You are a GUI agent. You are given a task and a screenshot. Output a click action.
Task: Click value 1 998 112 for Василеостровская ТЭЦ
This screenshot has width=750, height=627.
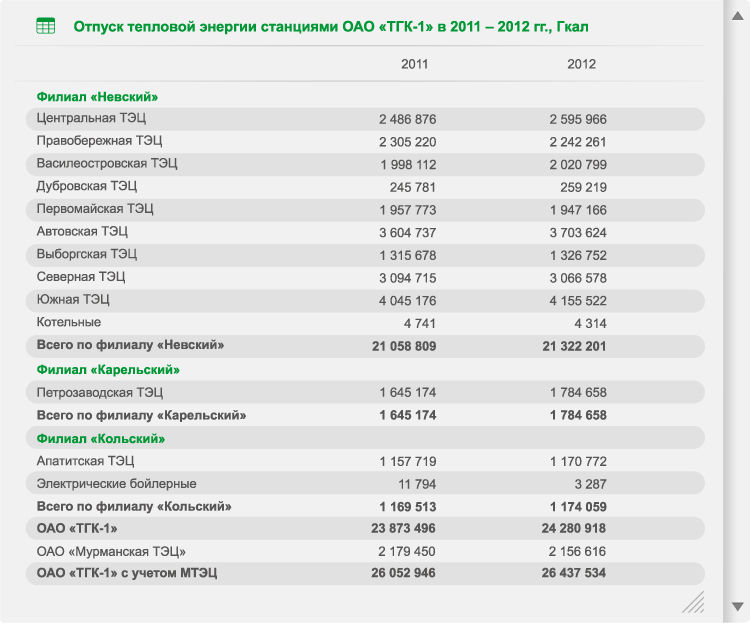pos(408,165)
